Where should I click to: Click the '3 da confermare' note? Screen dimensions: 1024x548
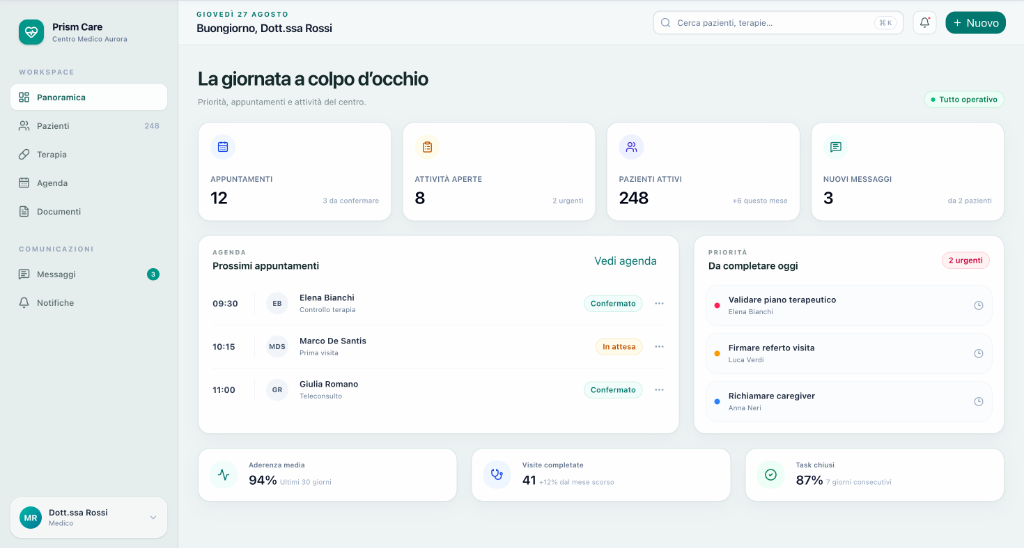tap(351, 201)
